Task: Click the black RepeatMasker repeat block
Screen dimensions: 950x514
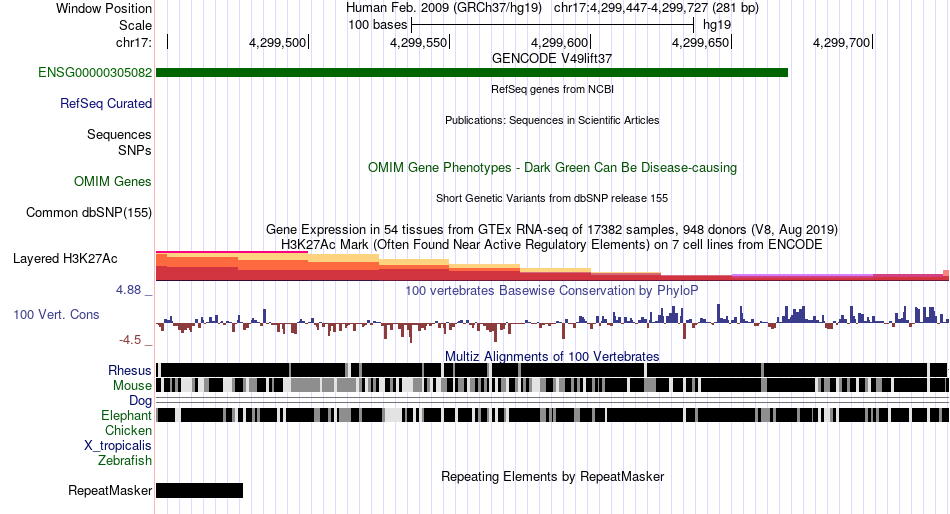Action: [199, 490]
